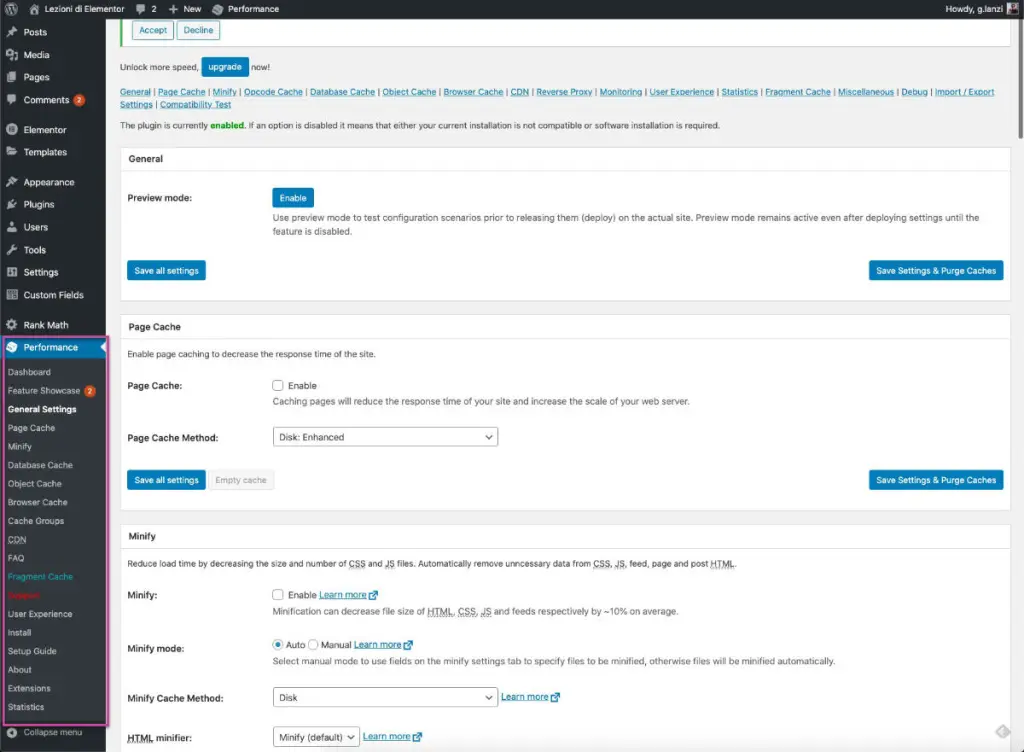Open Dashboard under Performance menu
This screenshot has height=752, width=1024.
(x=29, y=372)
